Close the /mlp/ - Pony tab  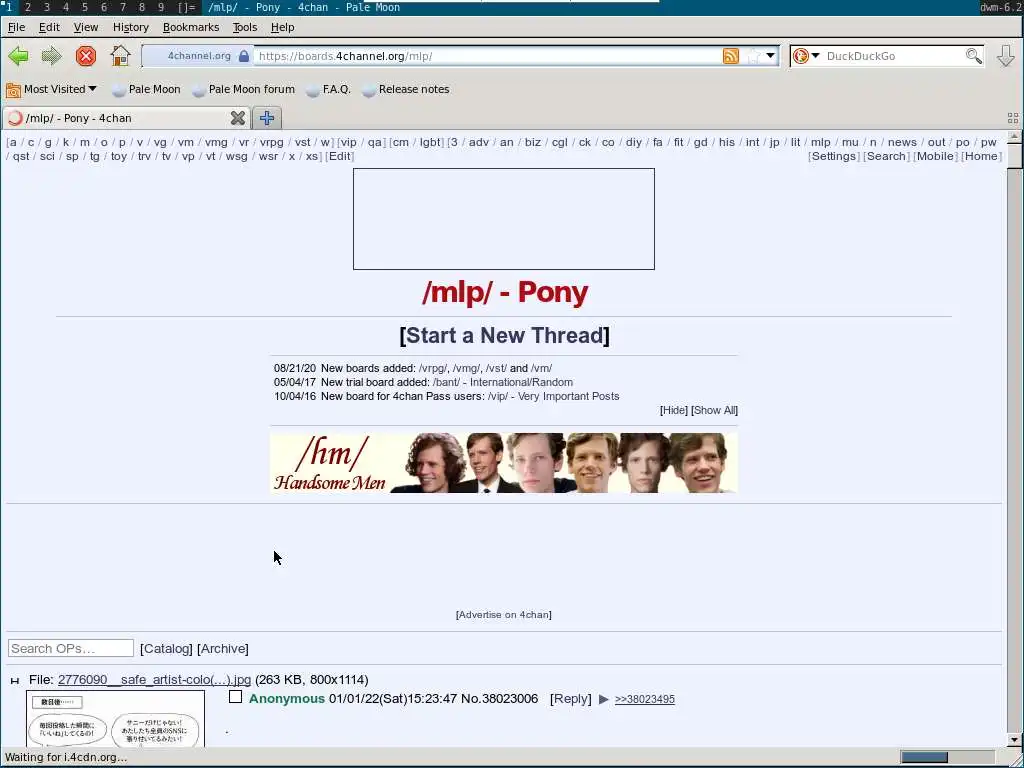click(x=238, y=118)
